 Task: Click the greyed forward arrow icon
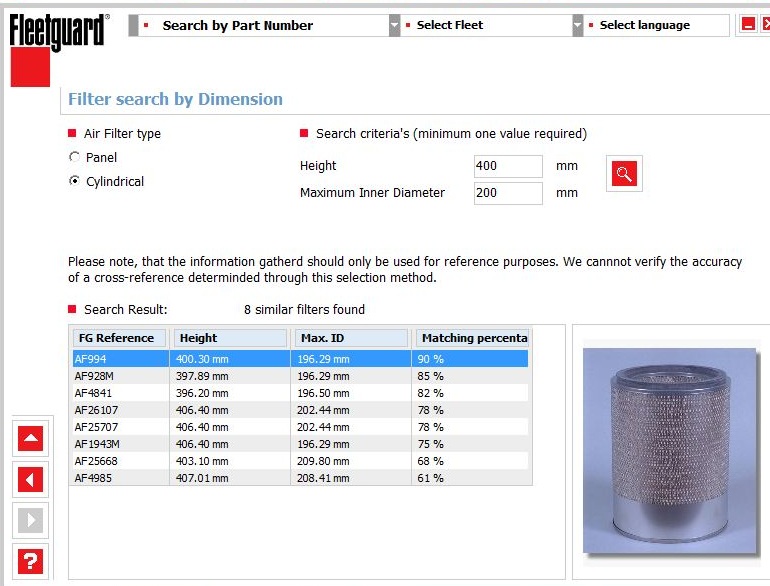[x=31, y=520]
